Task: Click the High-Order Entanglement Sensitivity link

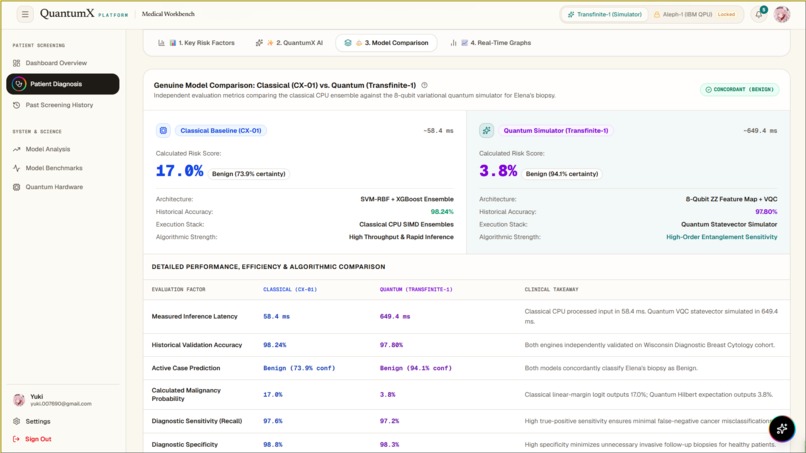Action: click(722, 237)
